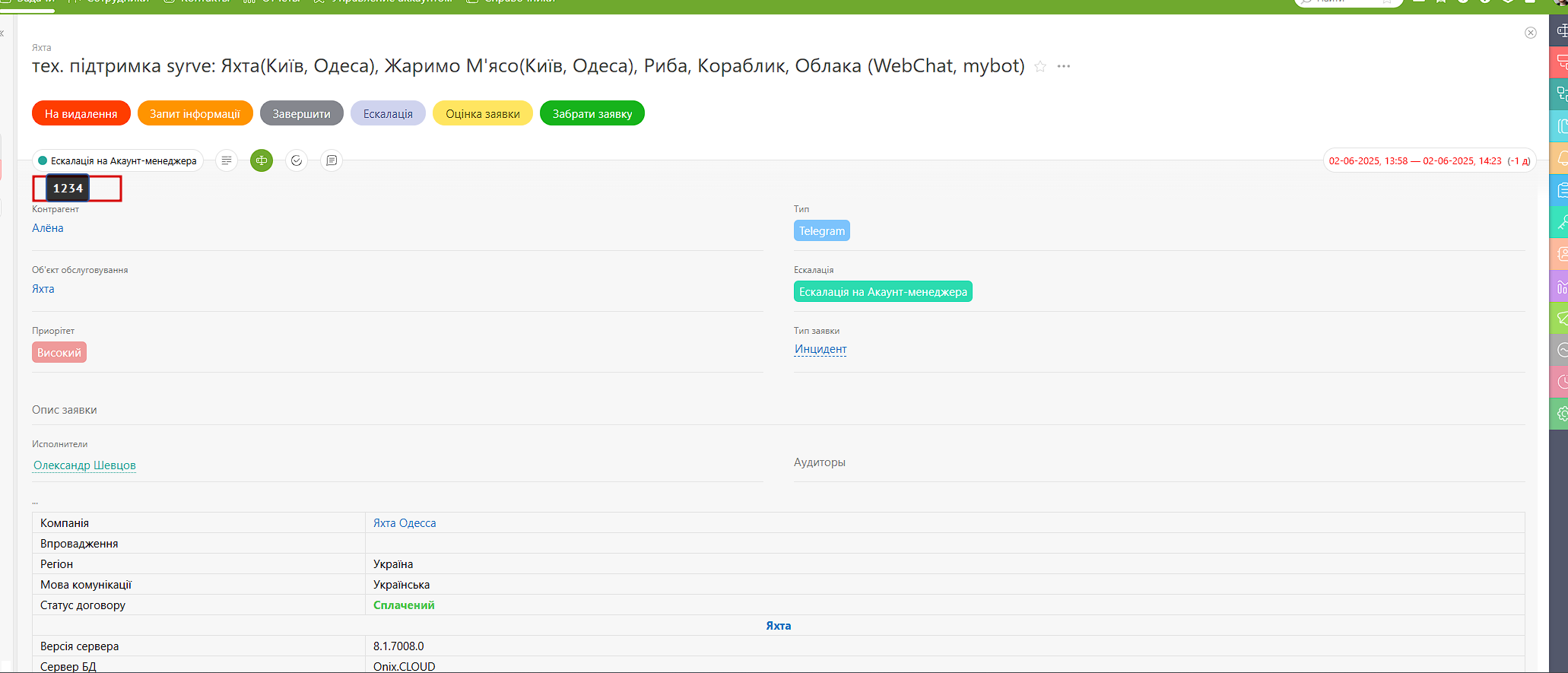
Task: Click the dark fields icon atop right sidebar
Action: [x=1561, y=30]
